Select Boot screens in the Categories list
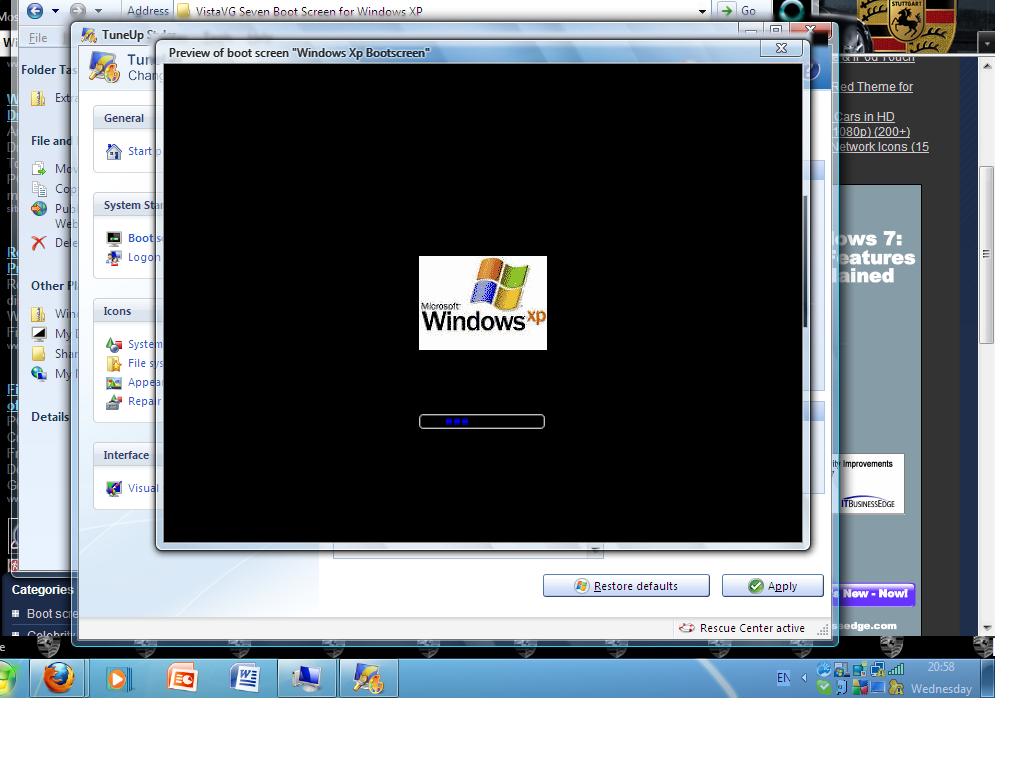 click(40, 612)
